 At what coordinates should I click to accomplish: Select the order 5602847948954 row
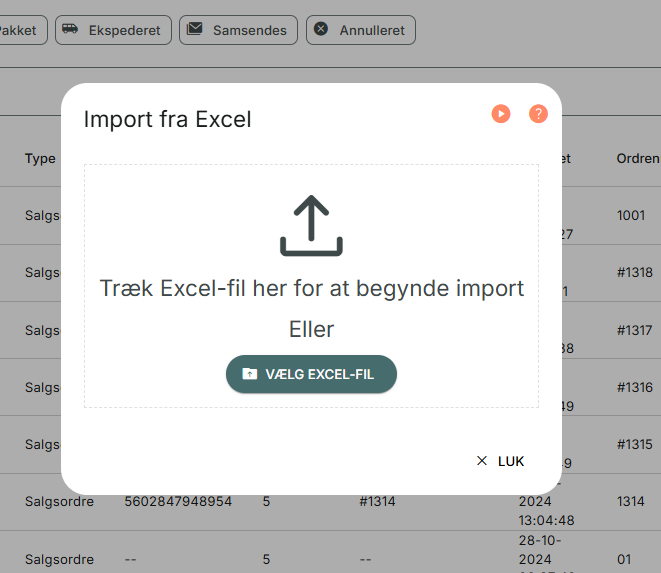178,501
